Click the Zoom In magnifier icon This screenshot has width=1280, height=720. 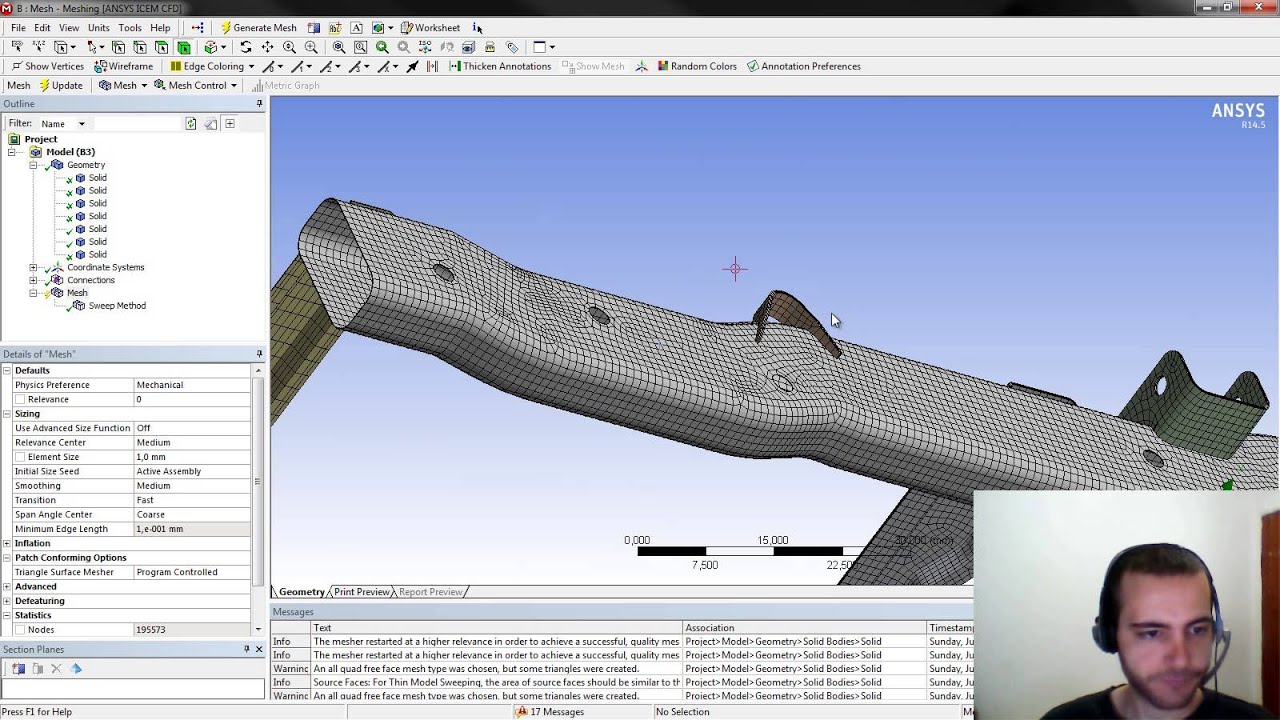(289, 47)
